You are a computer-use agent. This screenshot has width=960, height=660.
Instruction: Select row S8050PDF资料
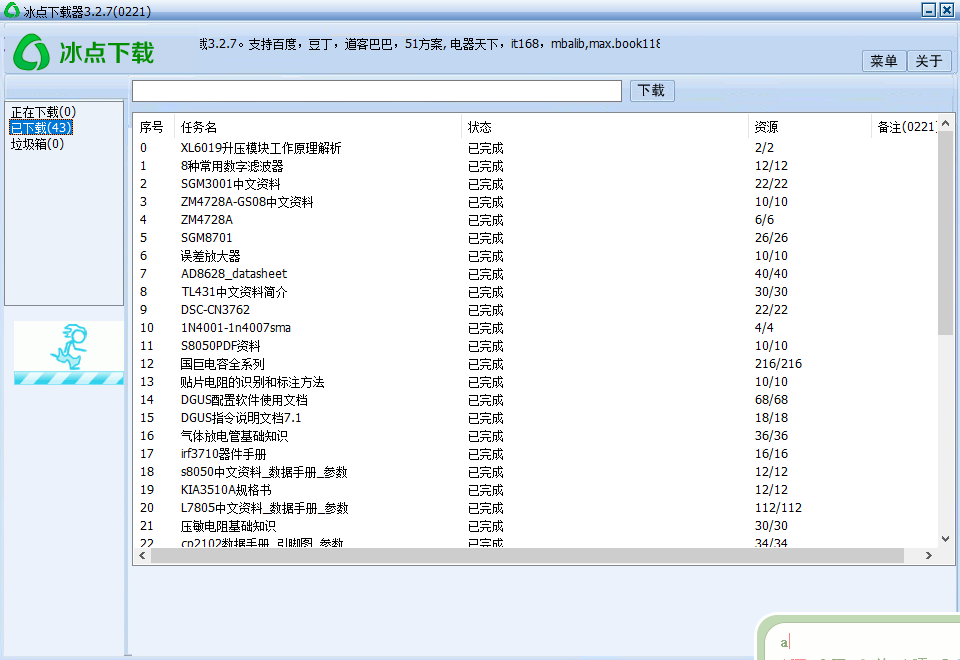[536, 346]
